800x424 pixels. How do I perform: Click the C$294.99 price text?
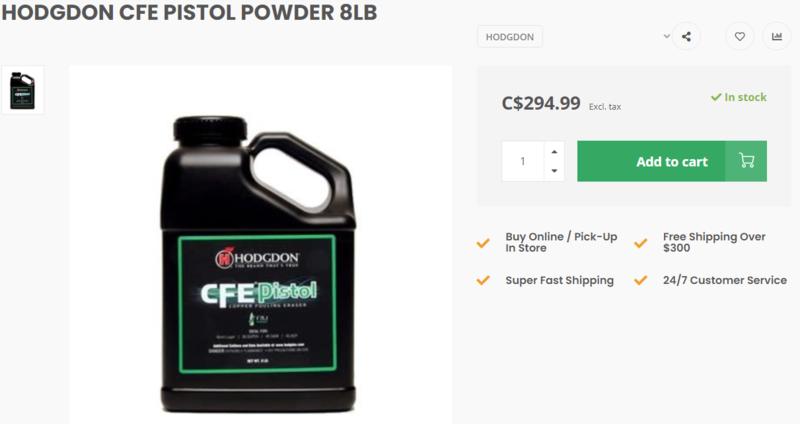tap(541, 103)
